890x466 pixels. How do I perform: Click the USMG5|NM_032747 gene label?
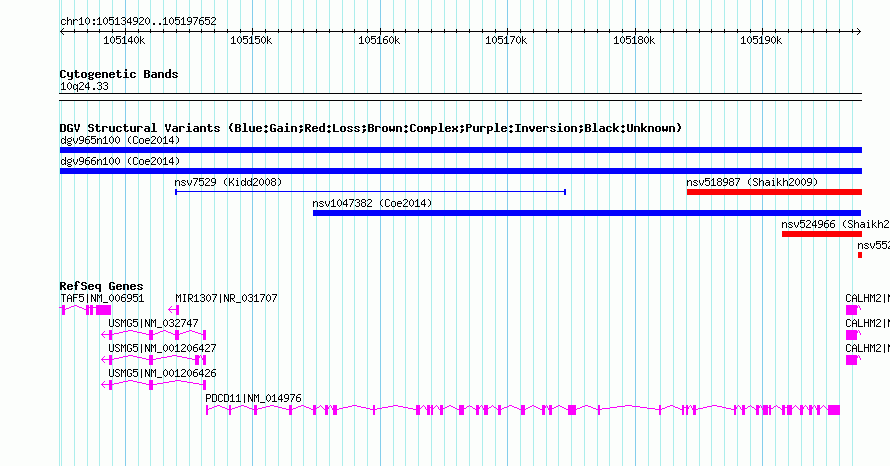[x=153, y=323]
